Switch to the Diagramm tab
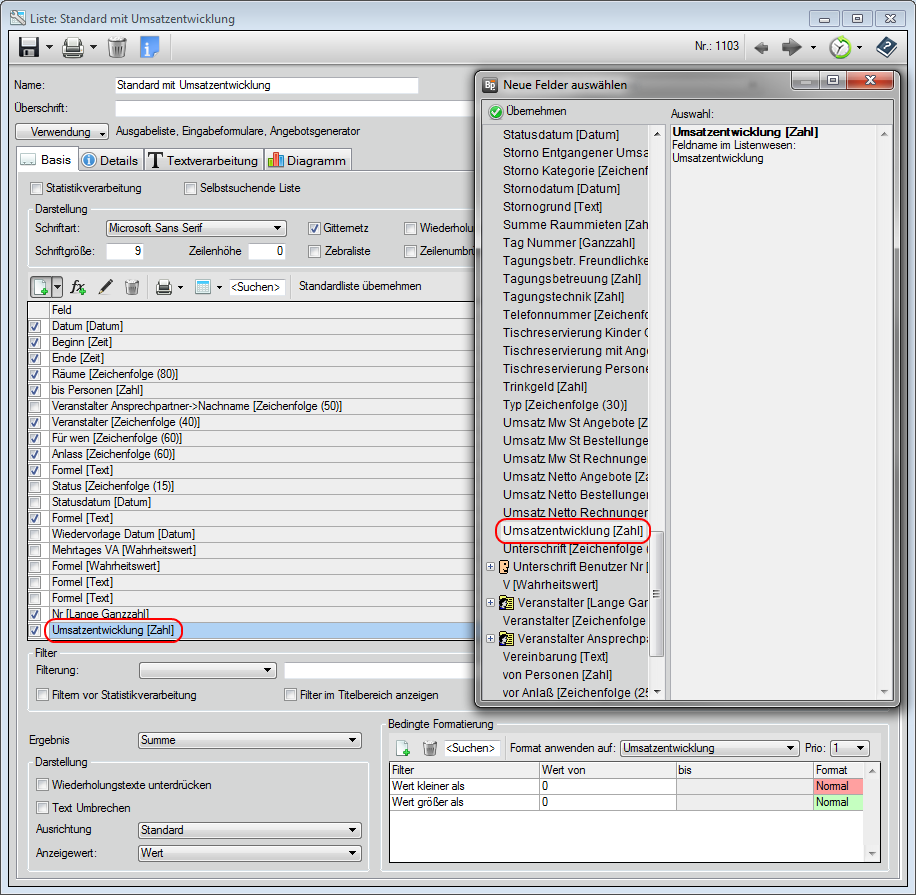 (308, 160)
